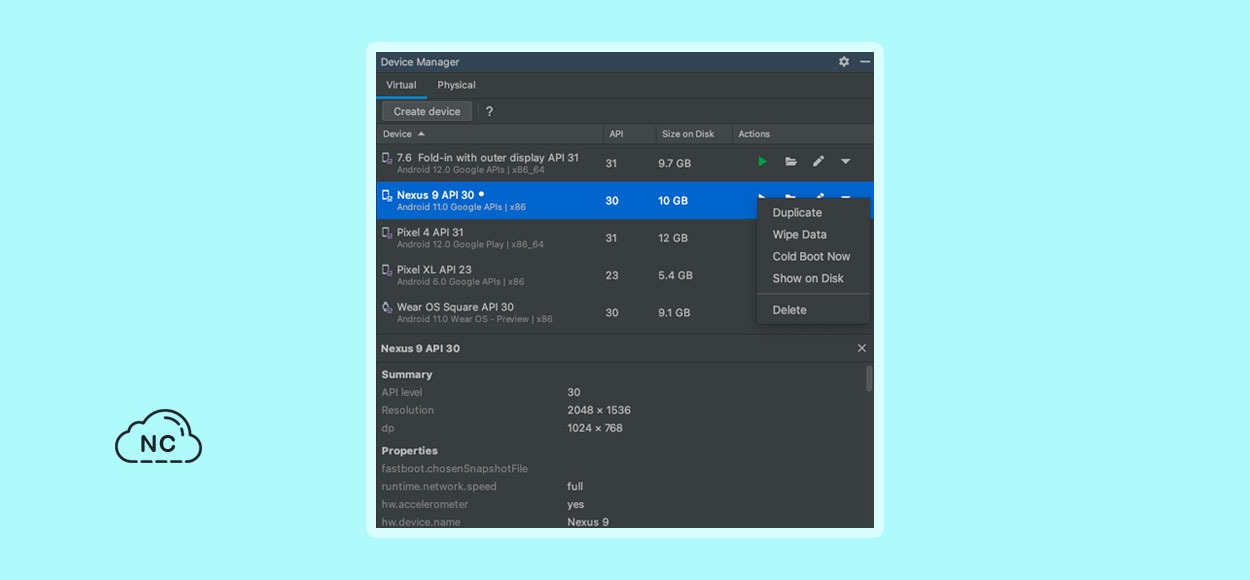Image resolution: width=1250 pixels, height=580 pixels.
Task: Click the Nexus 9 API 30 device type icon
Action: (387, 196)
